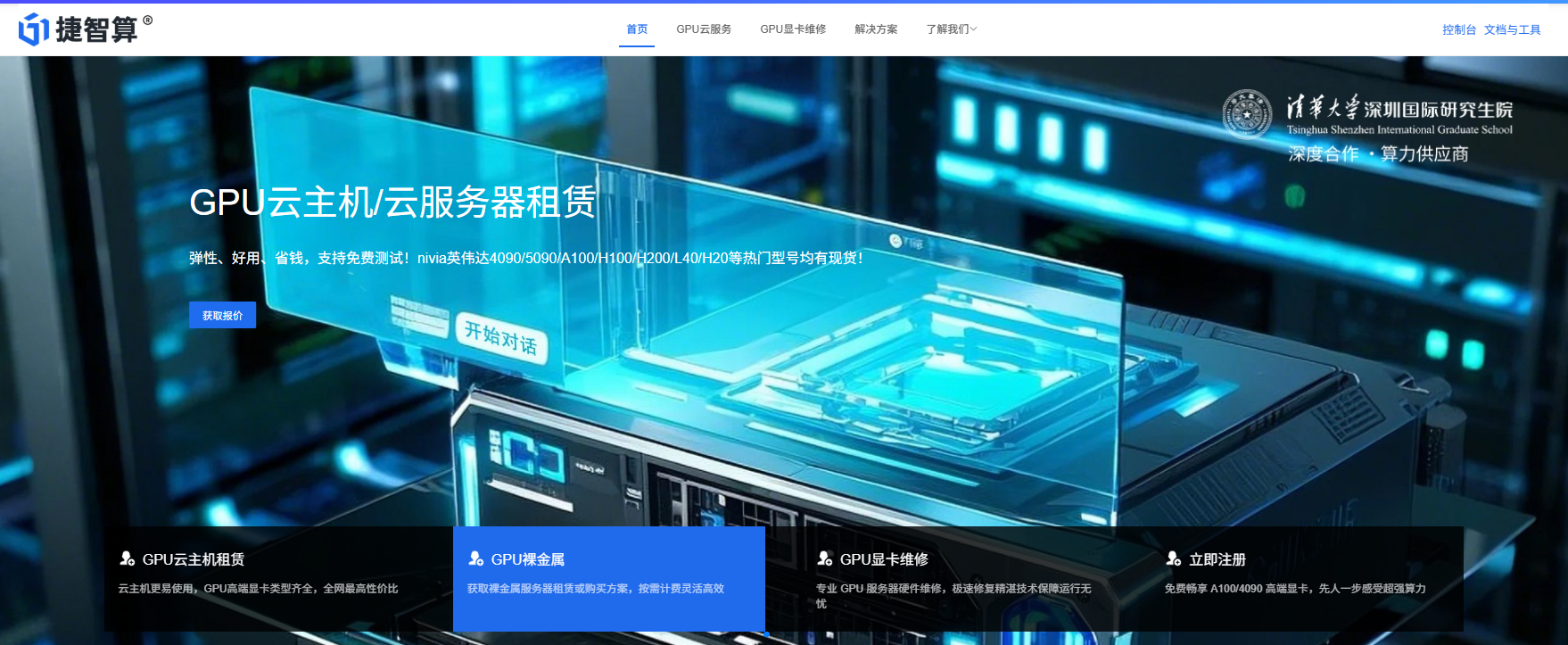Click the 开始对话 label in banner
This screenshot has height=645, width=1568.
[501, 337]
